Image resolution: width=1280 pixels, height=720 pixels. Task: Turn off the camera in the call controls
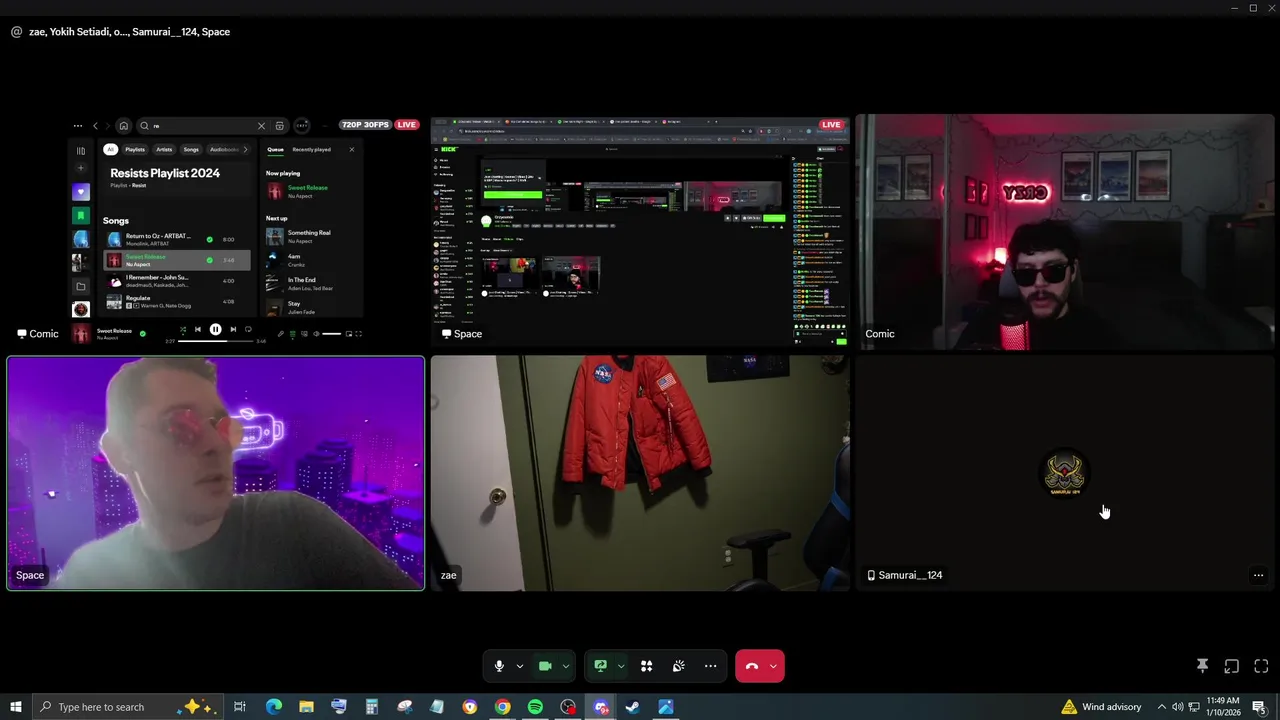point(545,666)
